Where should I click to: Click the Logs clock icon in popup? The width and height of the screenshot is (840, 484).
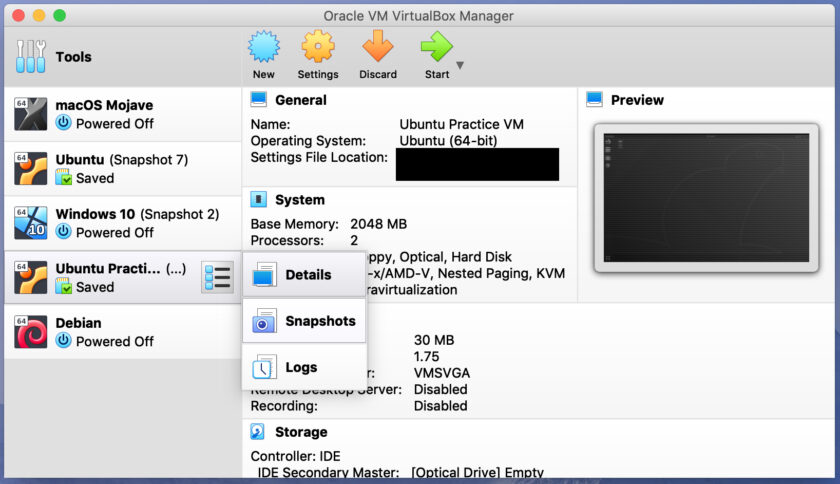coord(264,367)
